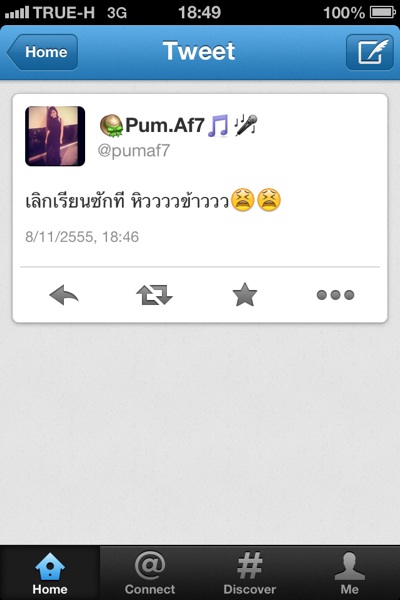This screenshot has width=400, height=600.
Task: Tap the tweet timestamp 8/11/2555, 18:46
Action: (82, 237)
